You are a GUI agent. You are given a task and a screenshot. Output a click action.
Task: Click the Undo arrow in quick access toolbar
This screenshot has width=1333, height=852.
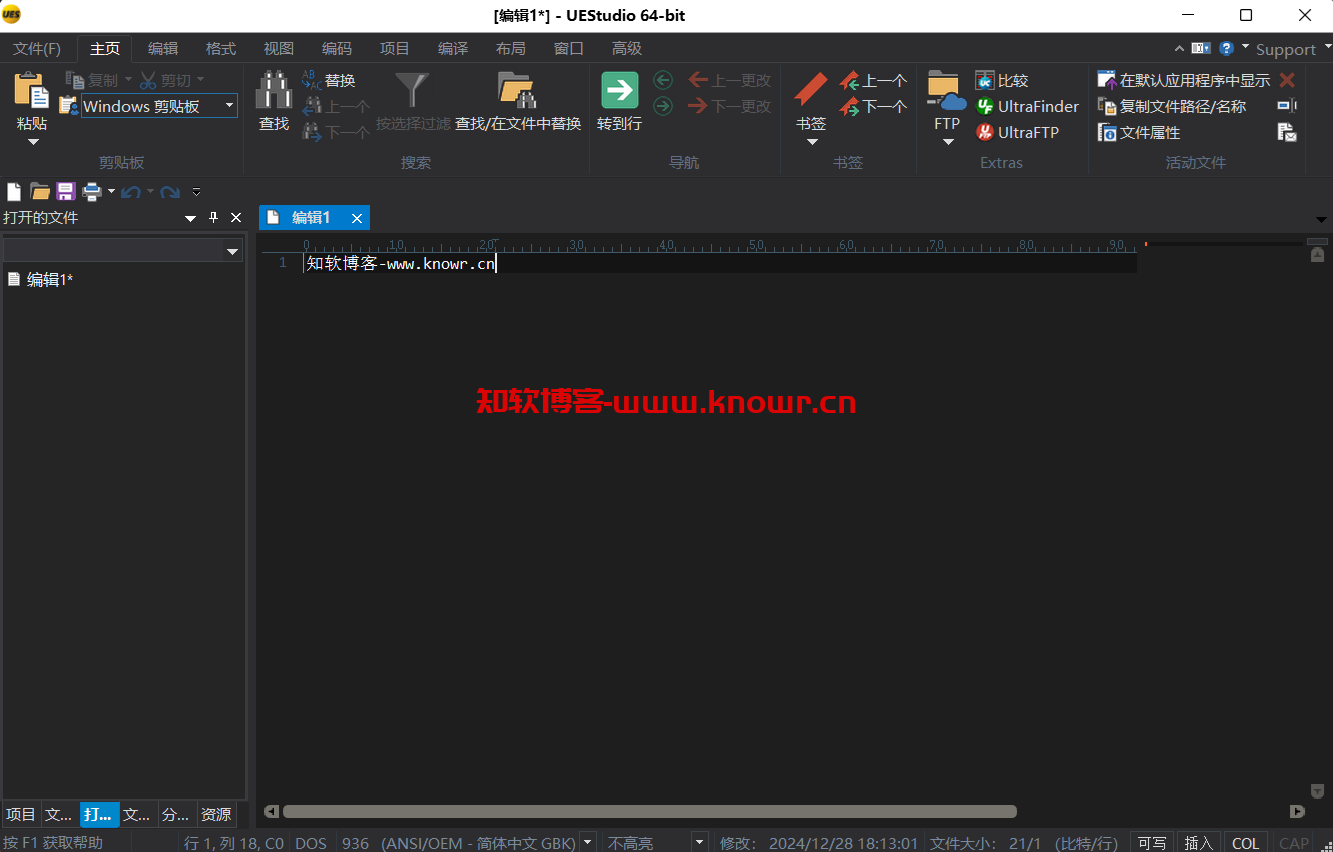(131, 191)
